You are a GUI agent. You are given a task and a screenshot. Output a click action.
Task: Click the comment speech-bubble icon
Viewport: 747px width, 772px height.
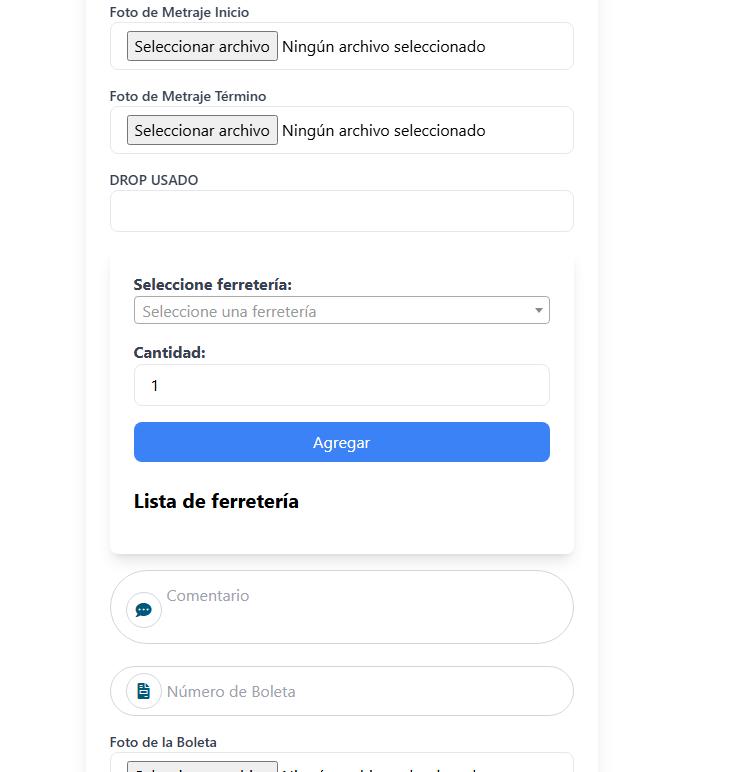coord(144,609)
